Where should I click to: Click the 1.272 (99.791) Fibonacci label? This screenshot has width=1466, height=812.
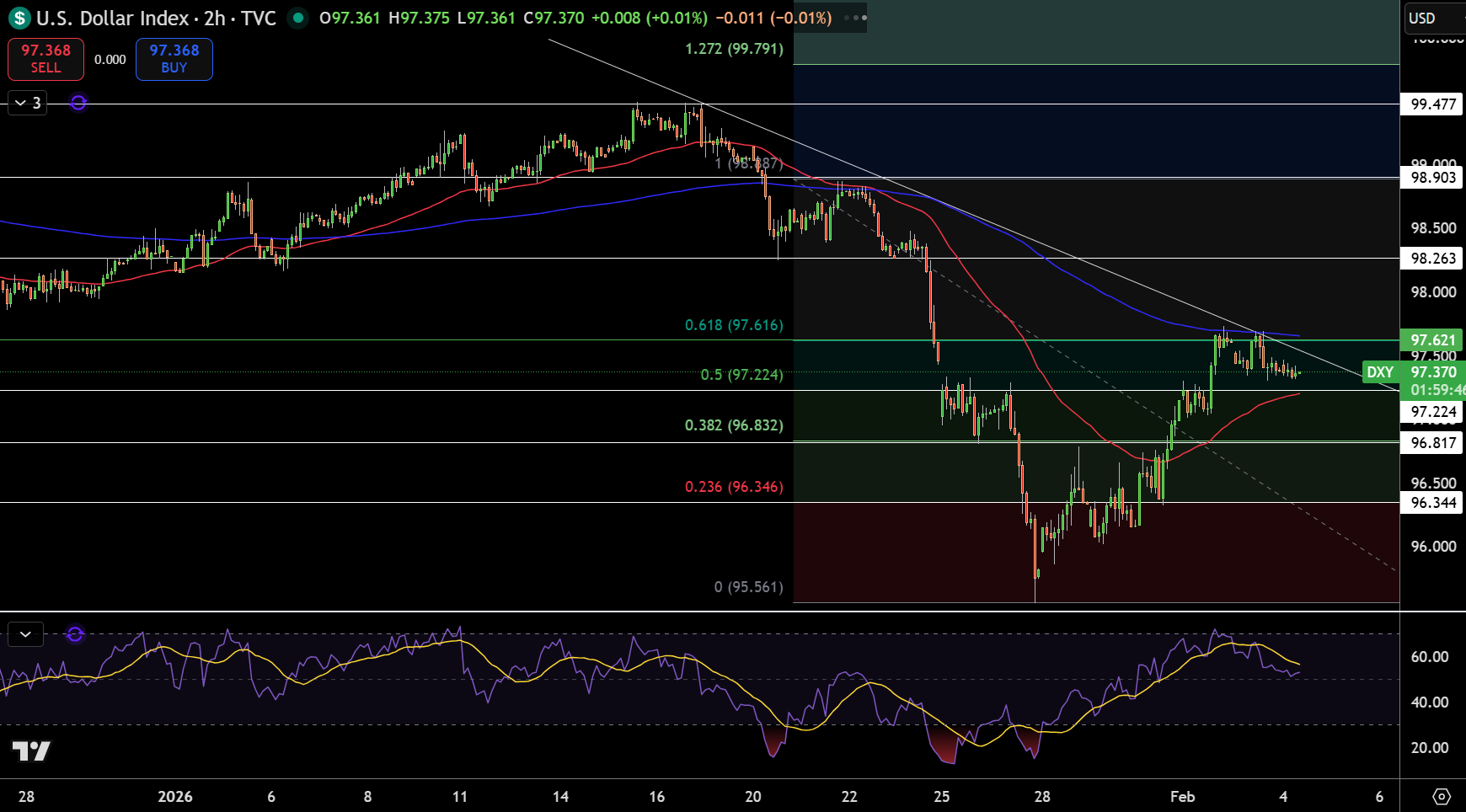[734, 49]
